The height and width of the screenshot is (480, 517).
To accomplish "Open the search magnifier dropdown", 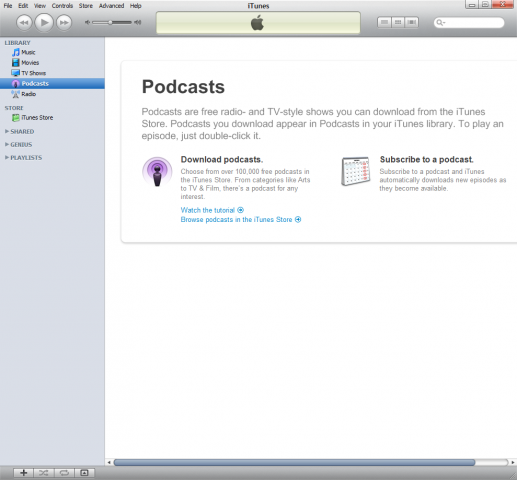I will tap(441, 23).
